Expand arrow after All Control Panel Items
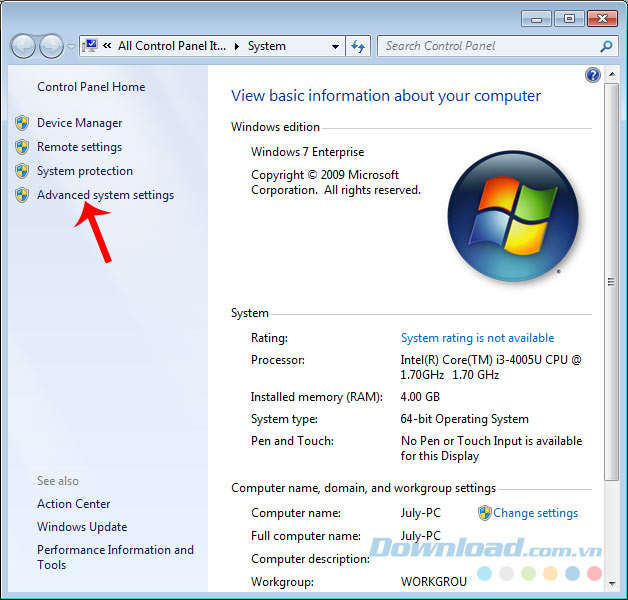The width and height of the screenshot is (628, 600). [237, 46]
